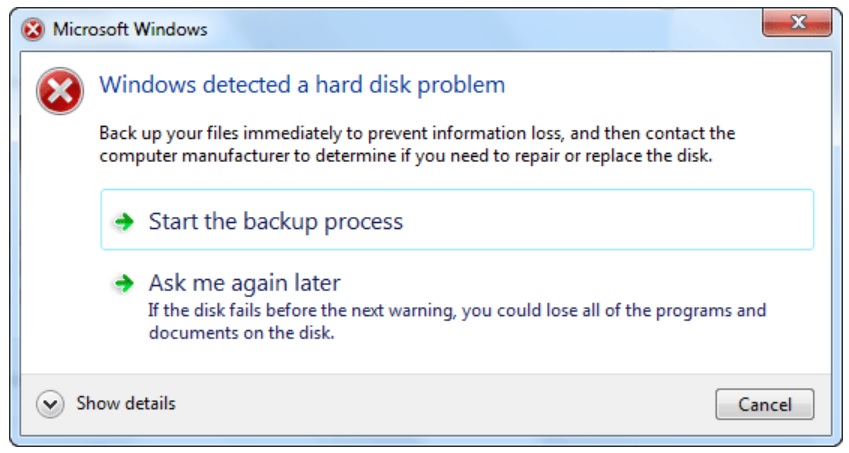Click the Microsoft Windows title text

129,29
